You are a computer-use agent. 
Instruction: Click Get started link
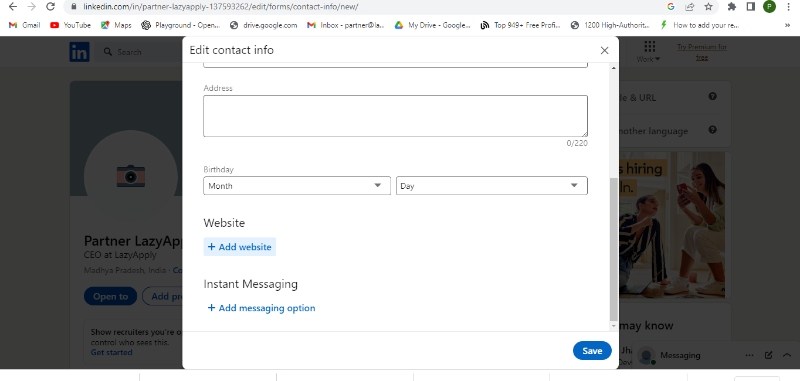tap(112, 352)
